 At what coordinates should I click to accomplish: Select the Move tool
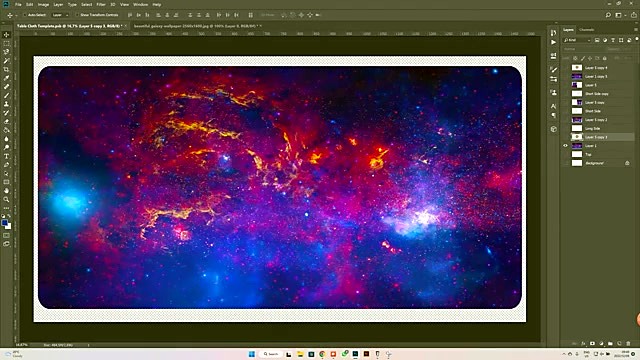pyautogui.click(x=6, y=35)
